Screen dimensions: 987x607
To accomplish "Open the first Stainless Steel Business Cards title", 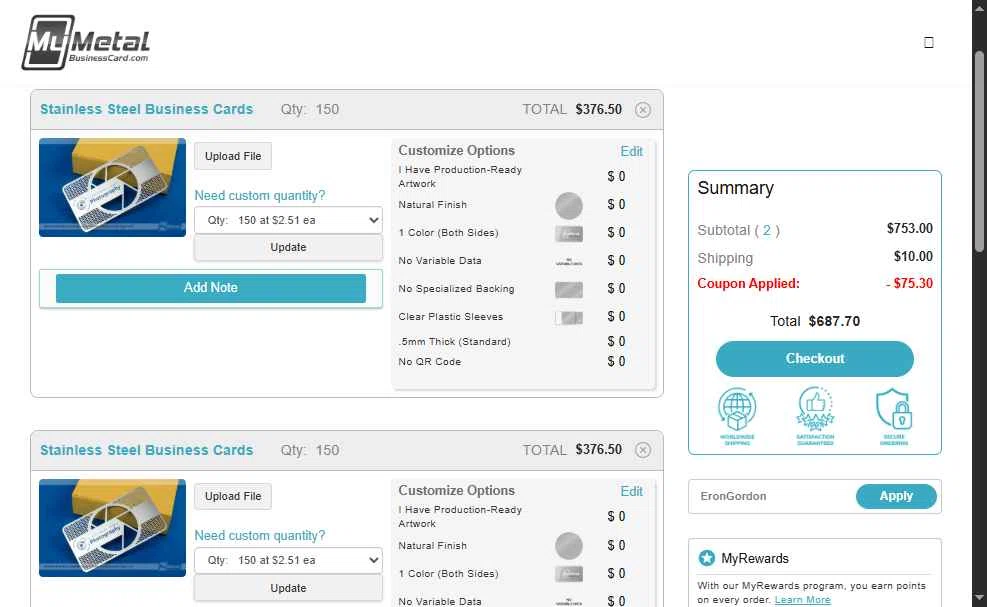I will [x=147, y=110].
